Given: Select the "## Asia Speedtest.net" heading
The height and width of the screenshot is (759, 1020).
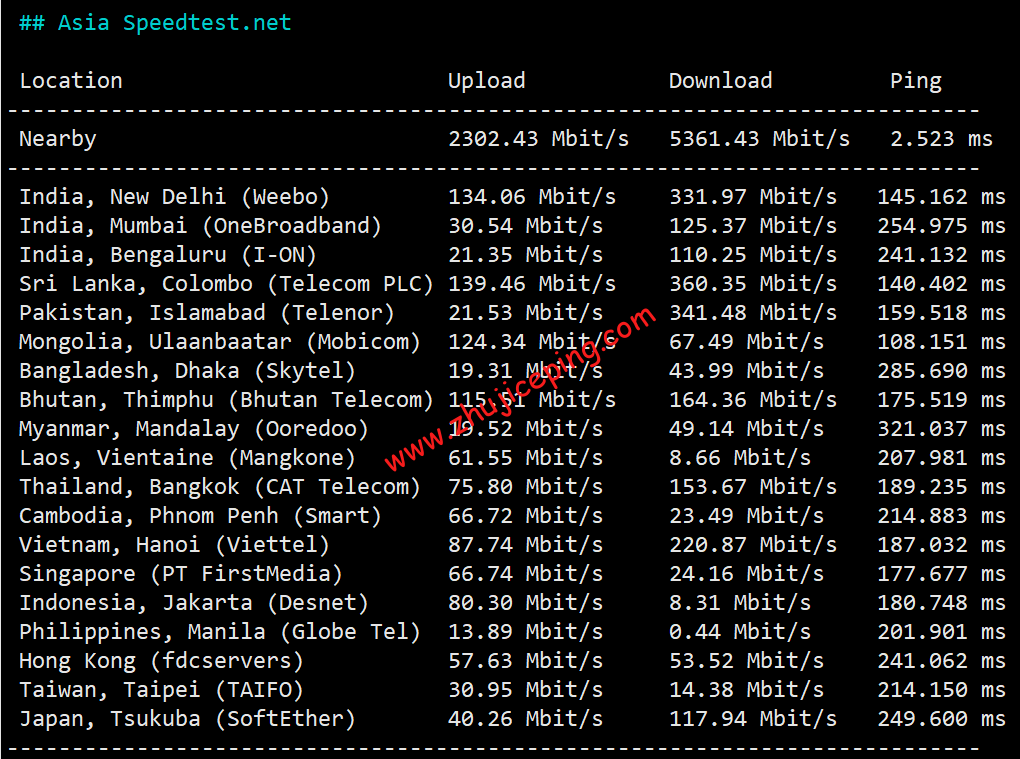Looking at the screenshot, I should pyautogui.click(x=155, y=23).
